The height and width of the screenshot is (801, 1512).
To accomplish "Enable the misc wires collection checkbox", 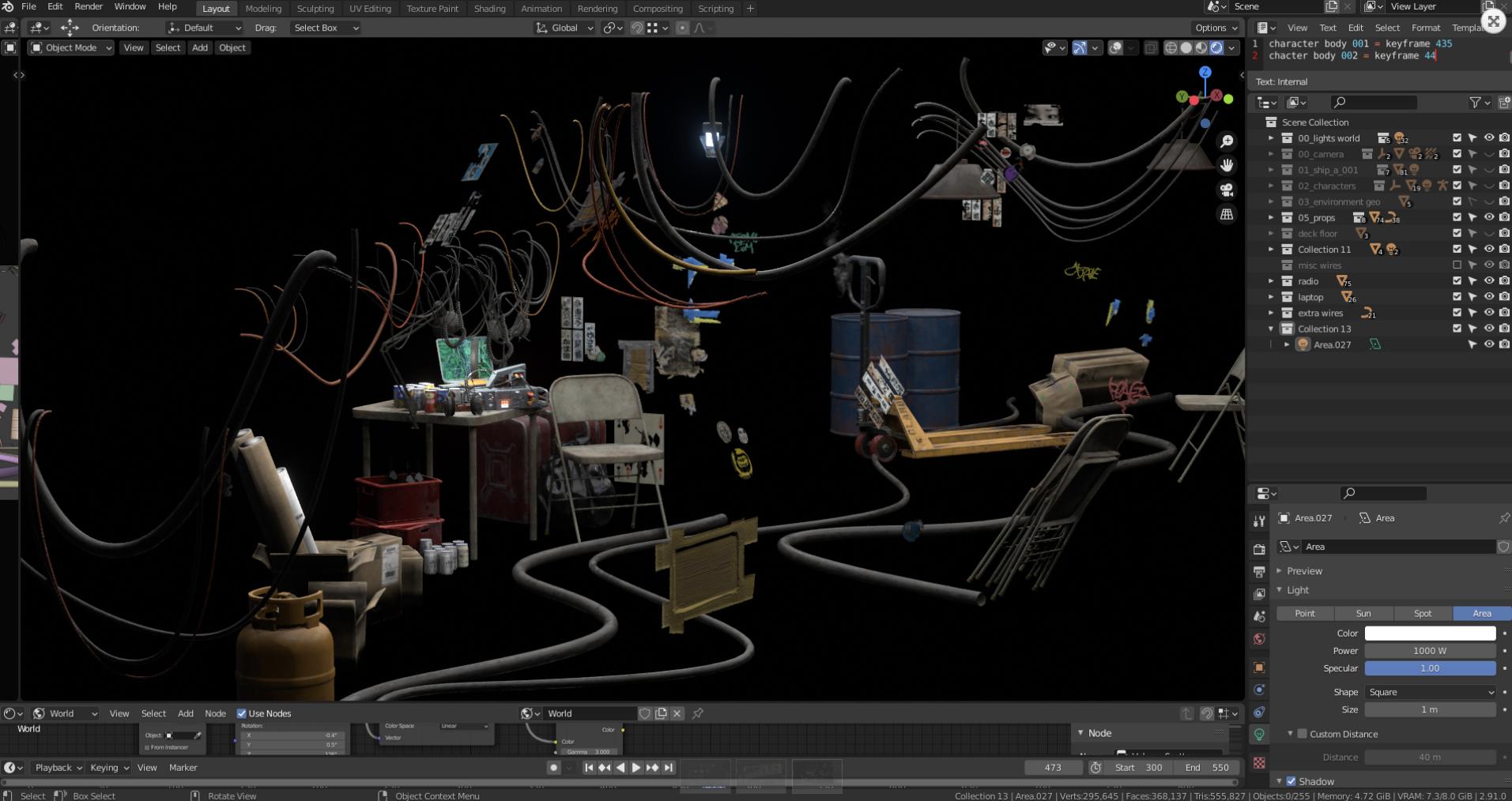I will click(1457, 265).
